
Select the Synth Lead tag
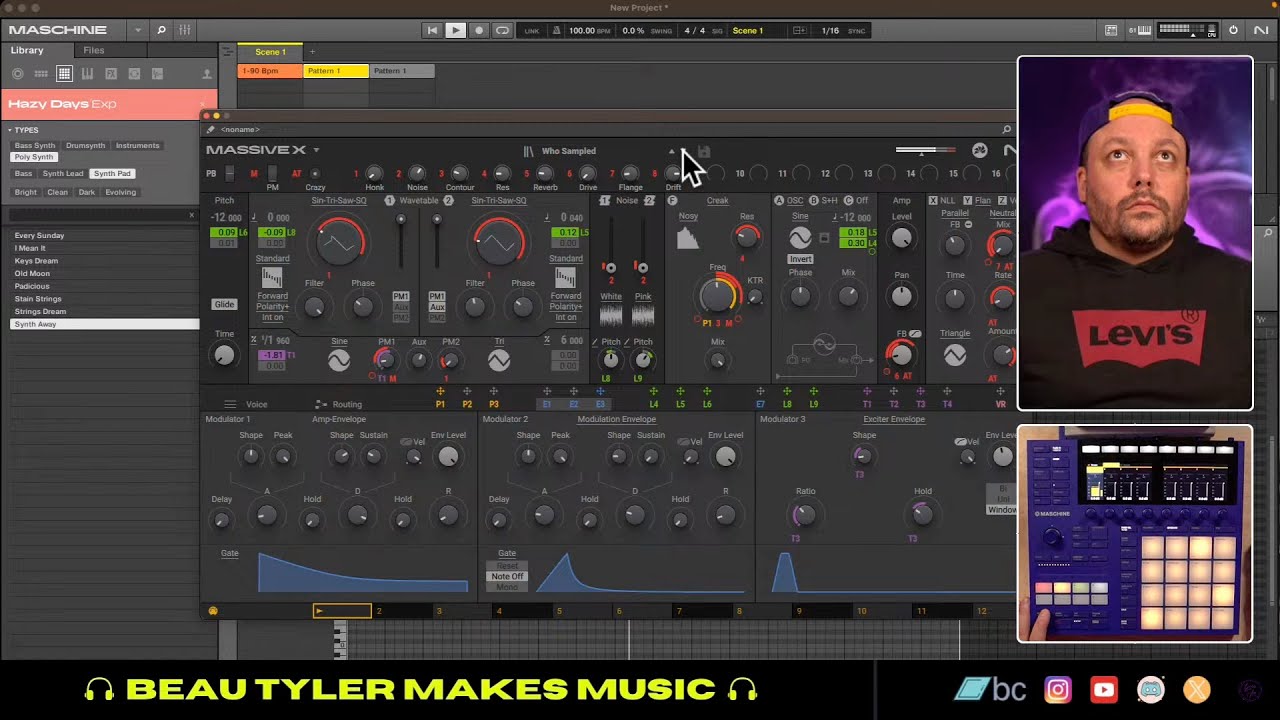(63, 173)
